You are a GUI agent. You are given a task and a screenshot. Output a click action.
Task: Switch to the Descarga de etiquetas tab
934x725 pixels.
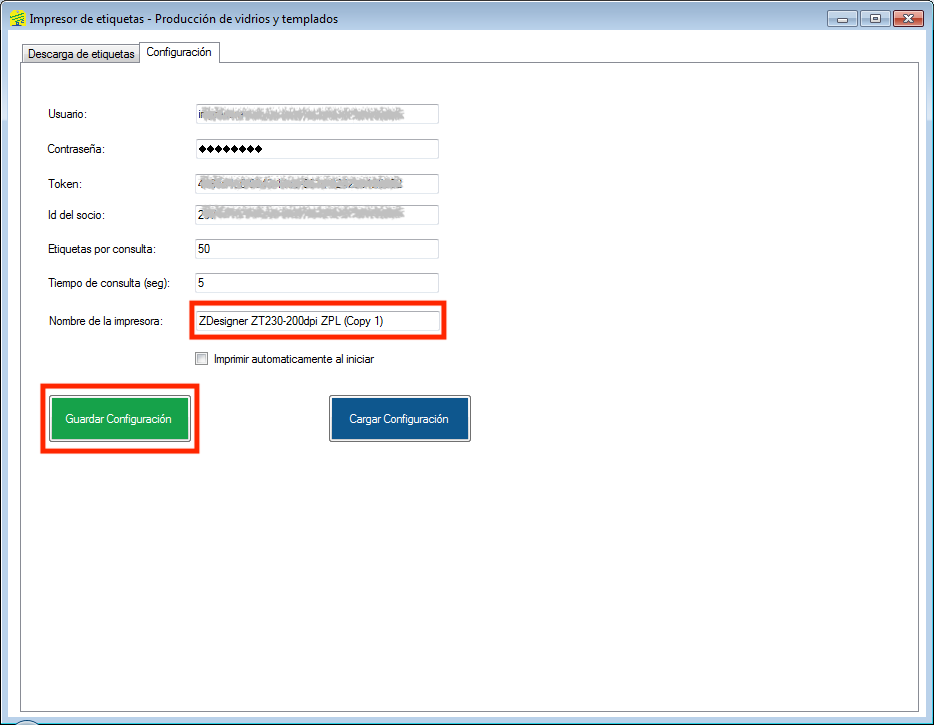click(81, 54)
